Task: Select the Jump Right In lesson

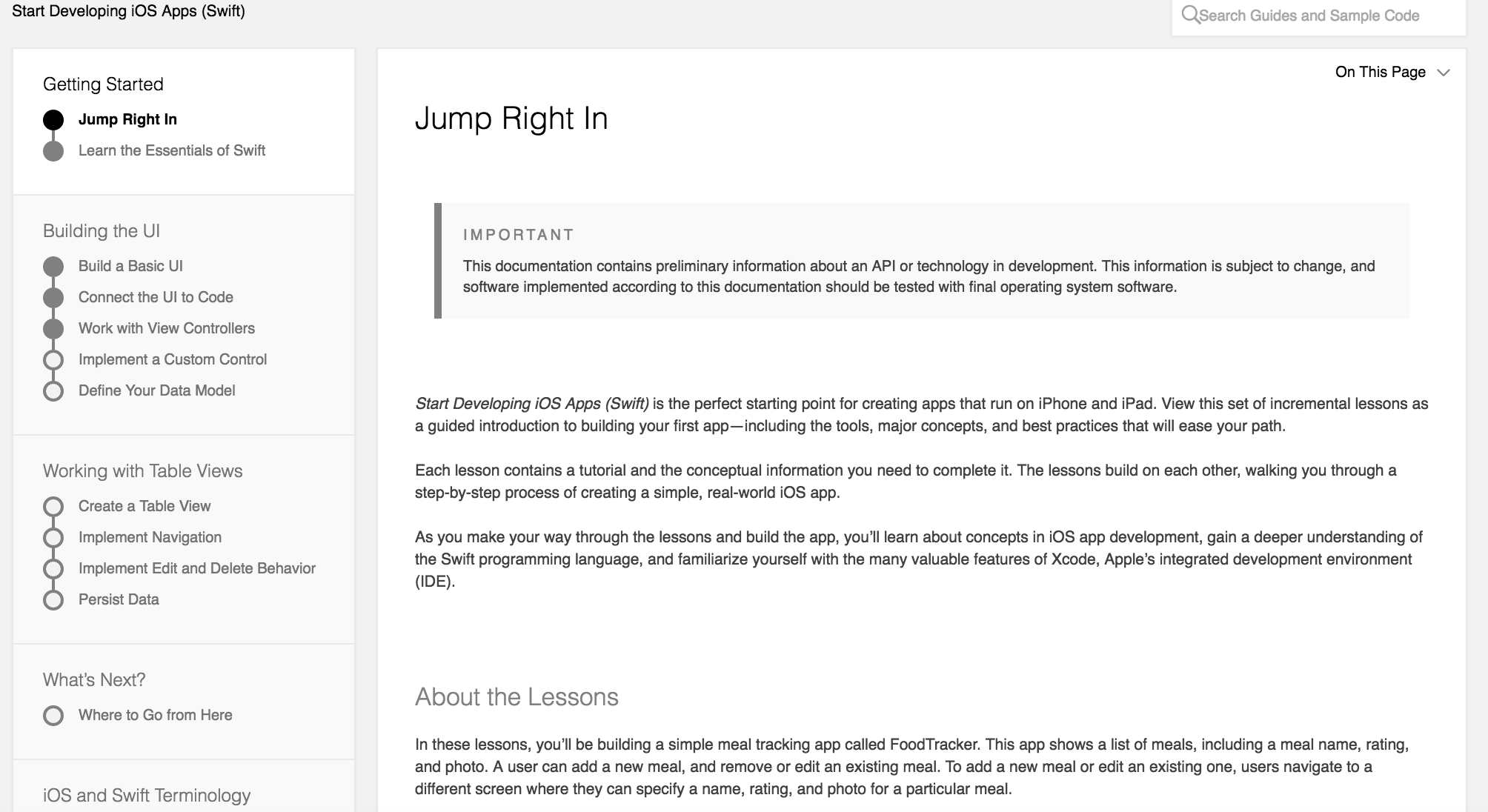Action: click(127, 119)
